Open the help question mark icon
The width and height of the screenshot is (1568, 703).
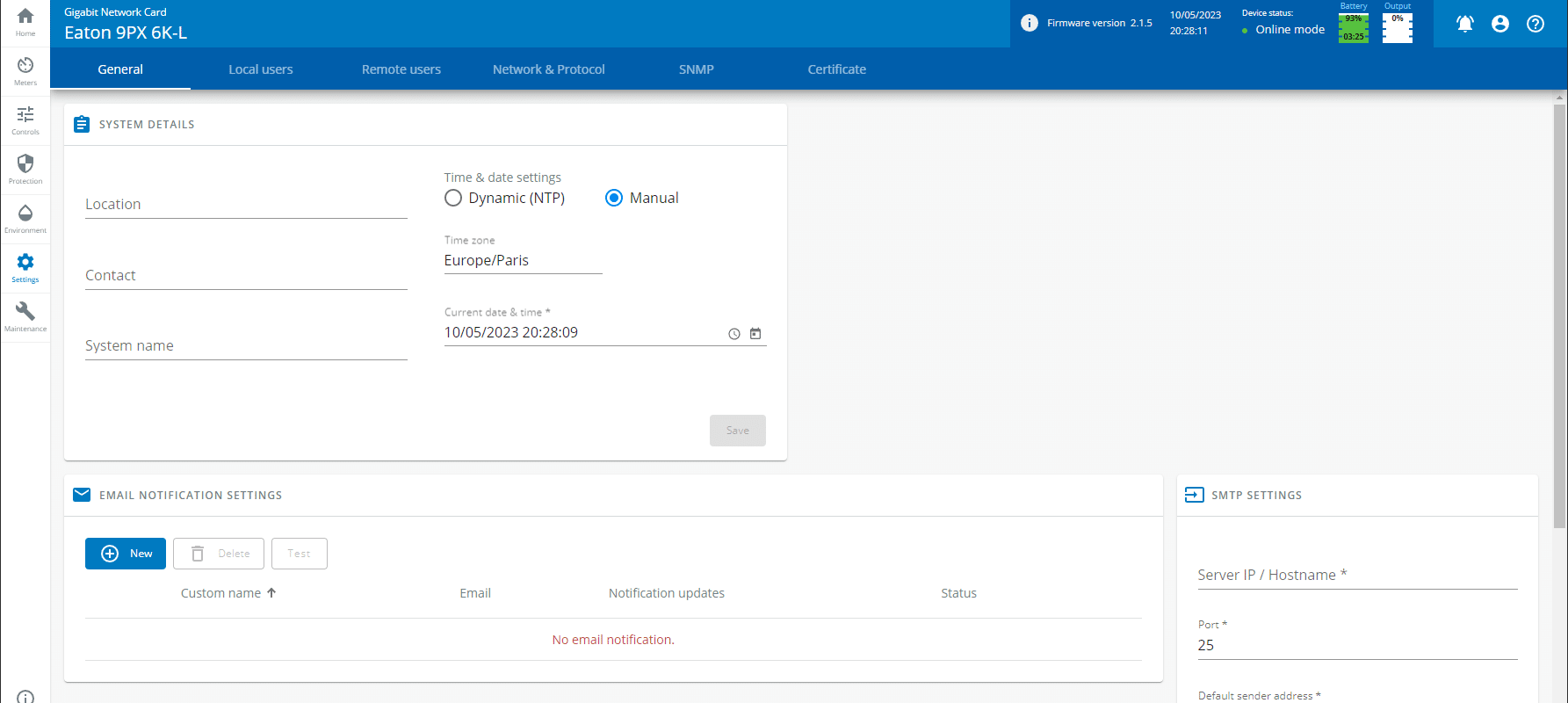click(1535, 24)
